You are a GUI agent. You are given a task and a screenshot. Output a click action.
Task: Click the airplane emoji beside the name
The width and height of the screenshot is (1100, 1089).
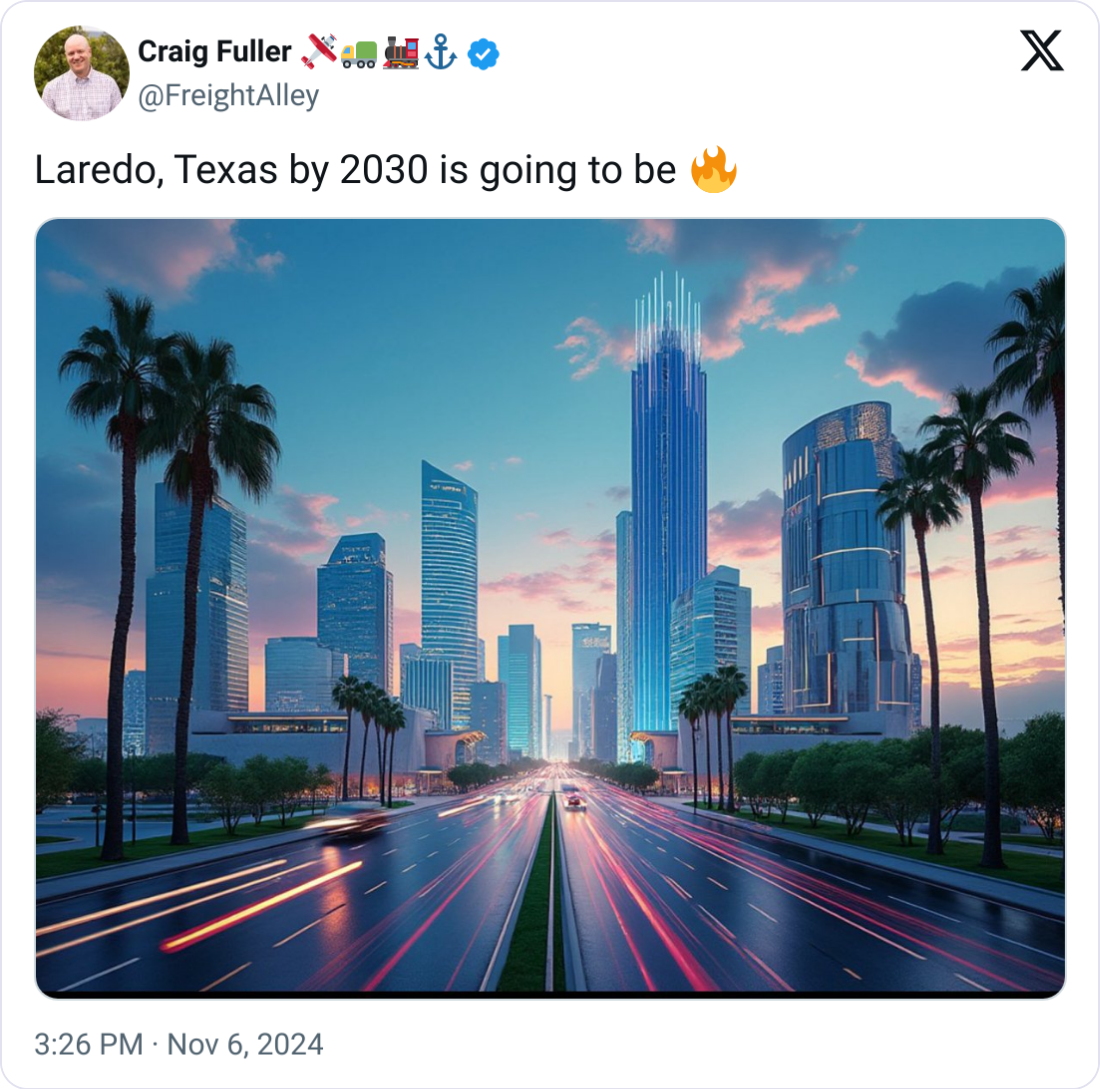pyautogui.click(x=320, y=53)
